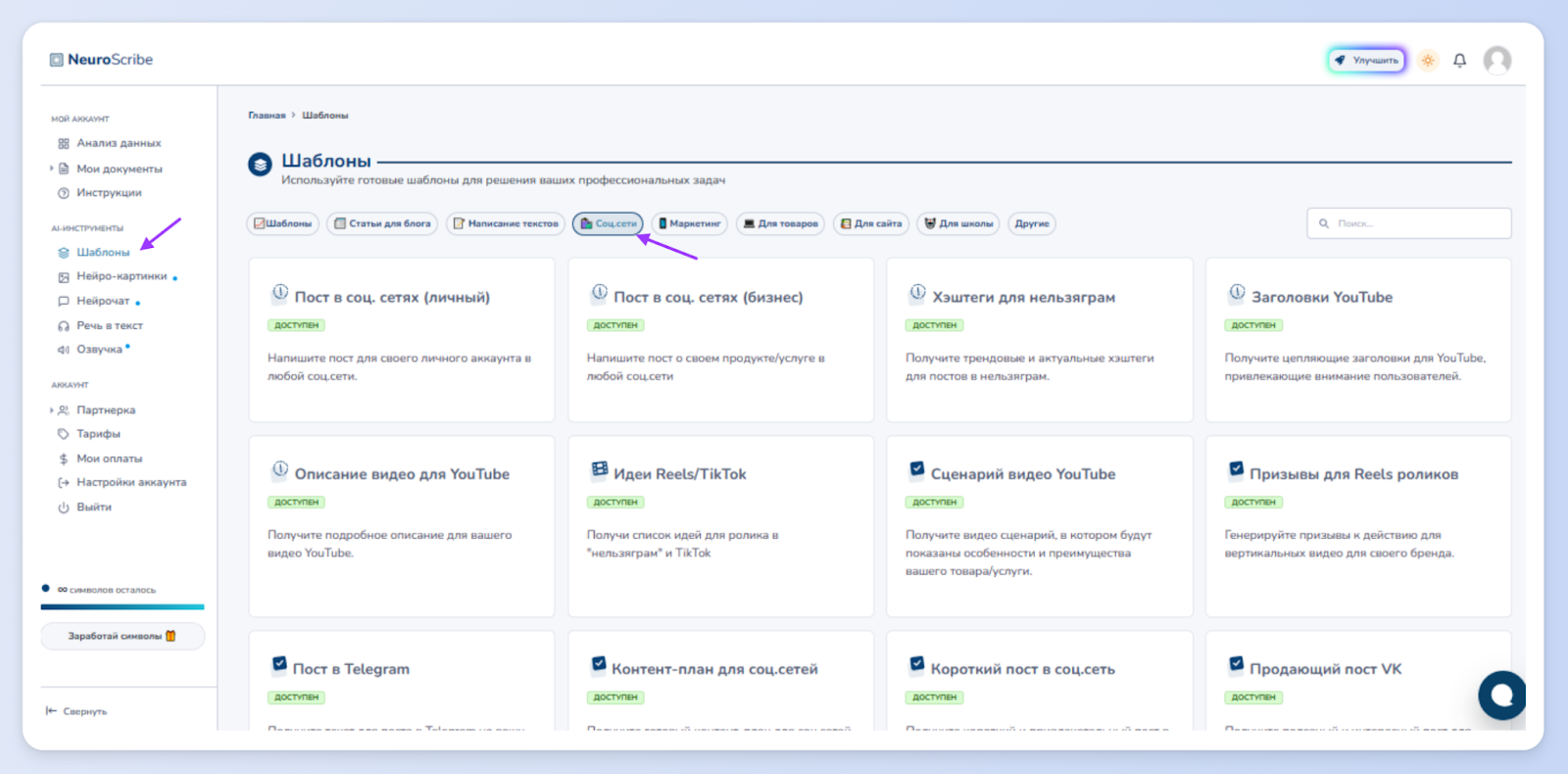Click the символов осталось progress bar
The width and height of the screenshot is (1568, 774).
[x=122, y=607]
